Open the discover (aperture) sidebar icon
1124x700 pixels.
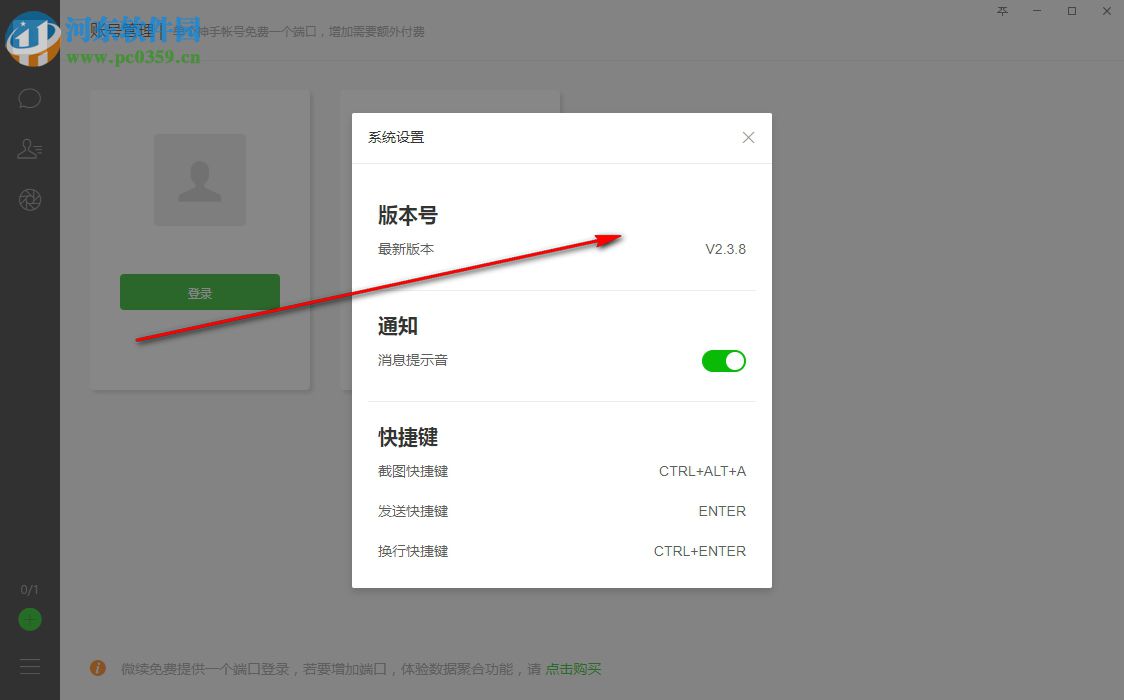pyautogui.click(x=29, y=199)
